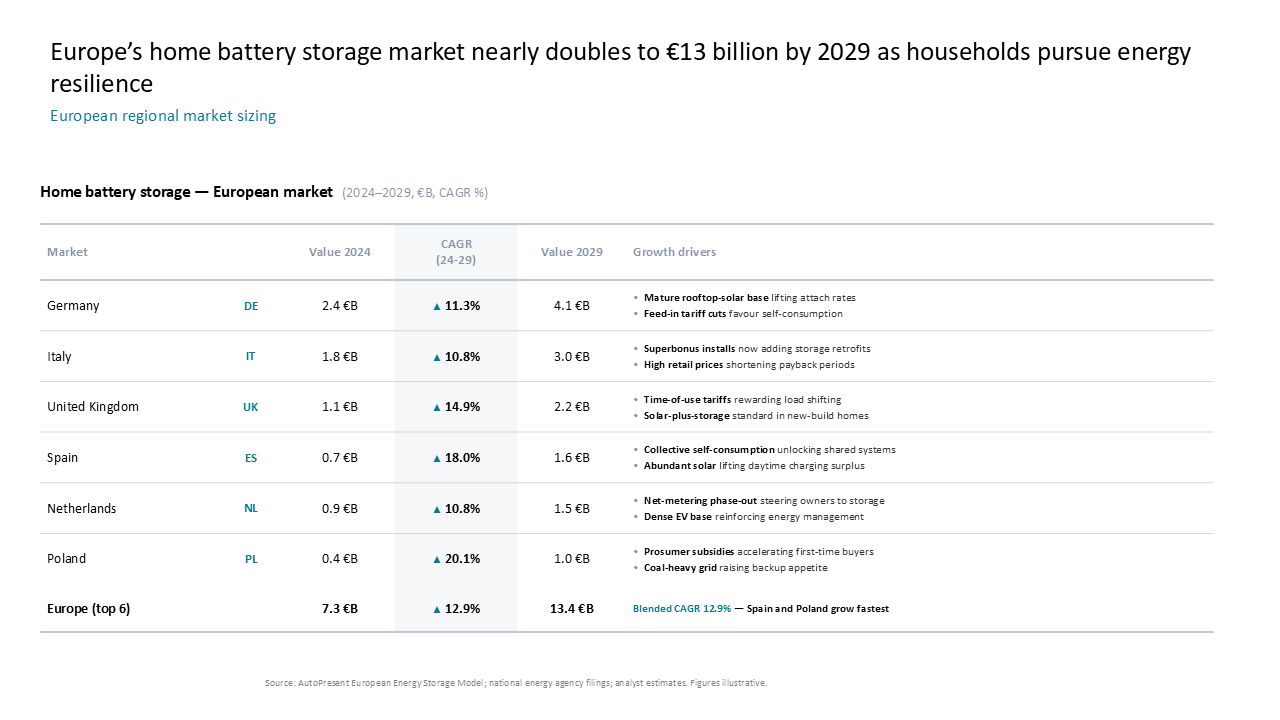The width and height of the screenshot is (1280, 720).
Task: Click the 'Italy' row label
Action: [59, 357]
